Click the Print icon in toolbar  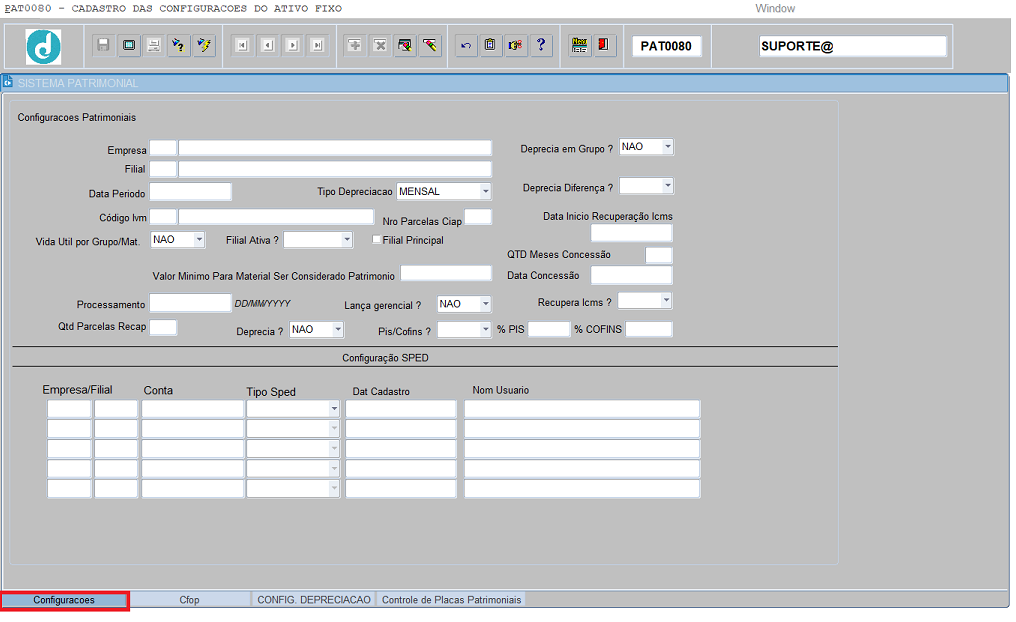point(154,45)
